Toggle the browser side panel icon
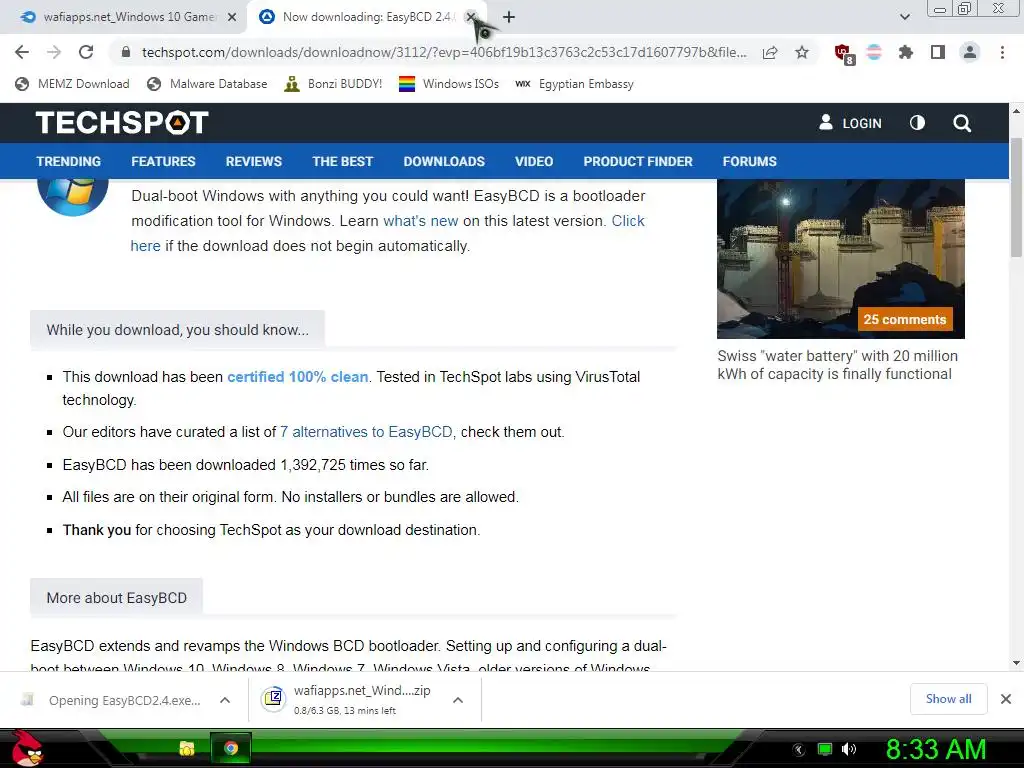The width and height of the screenshot is (1024, 768). click(x=938, y=52)
